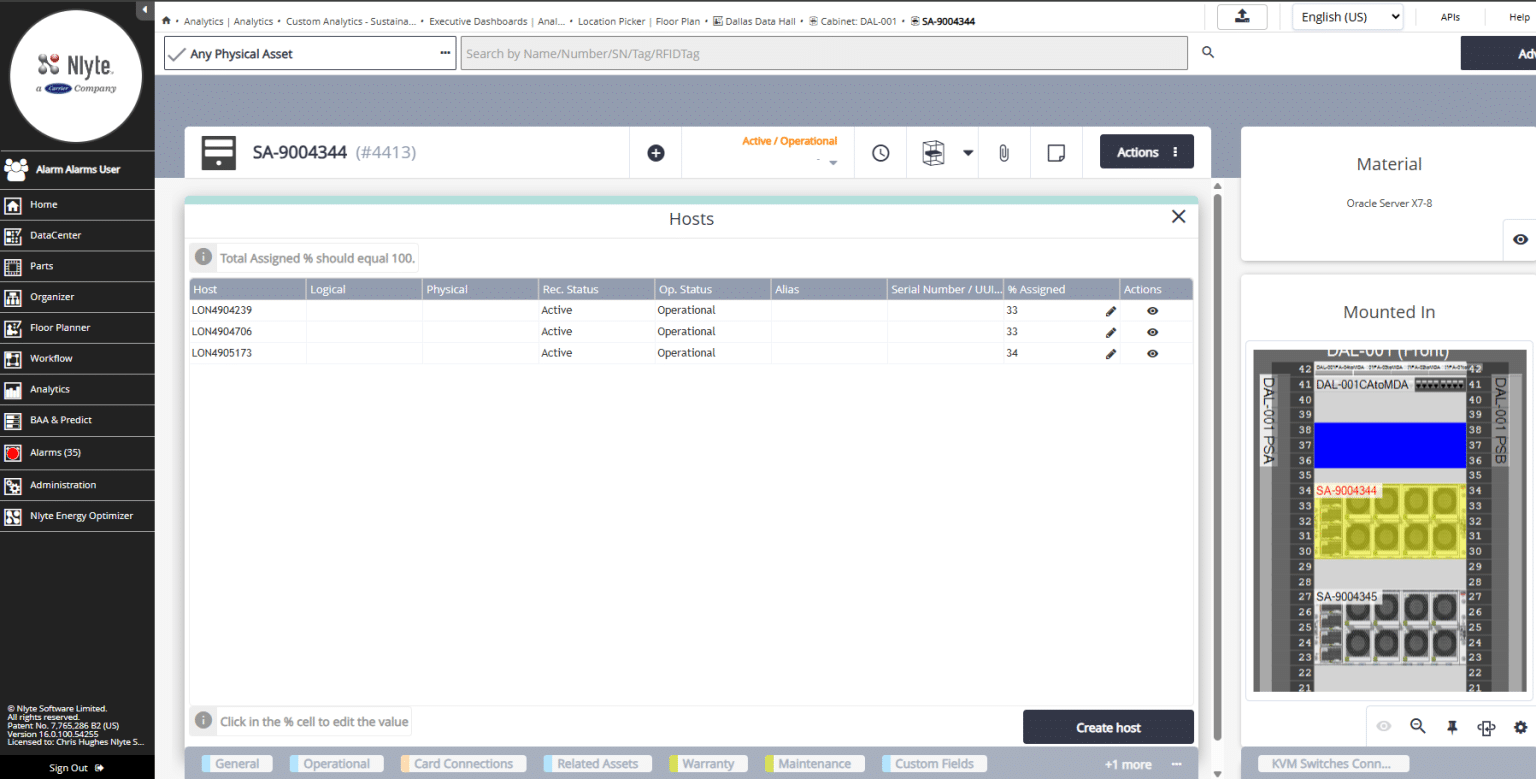Expand the cabinet view dropdown arrow
The image size is (1536, 779).
(x=966, y=152)
